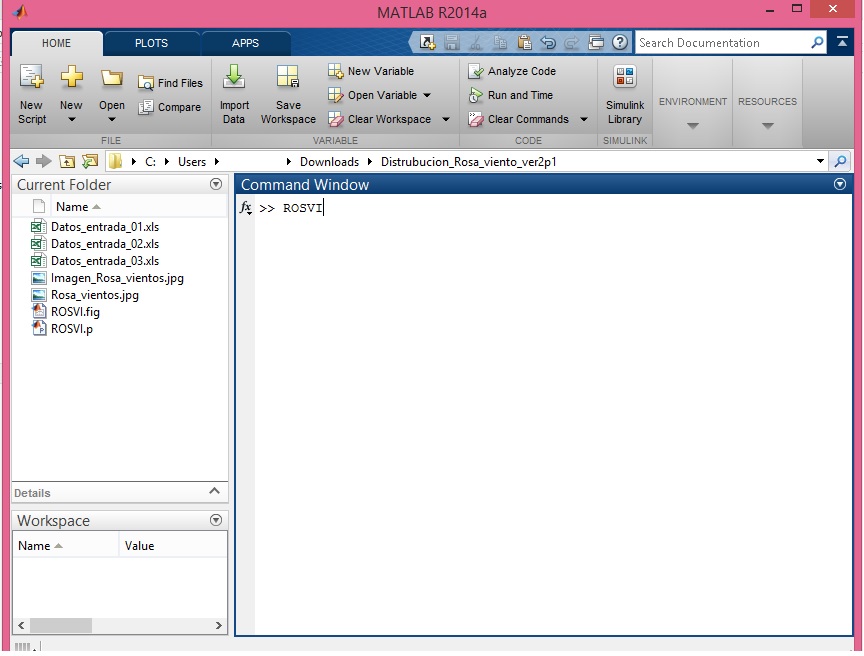
Task: Click the fx function browser icon
Action: (246, 208)
